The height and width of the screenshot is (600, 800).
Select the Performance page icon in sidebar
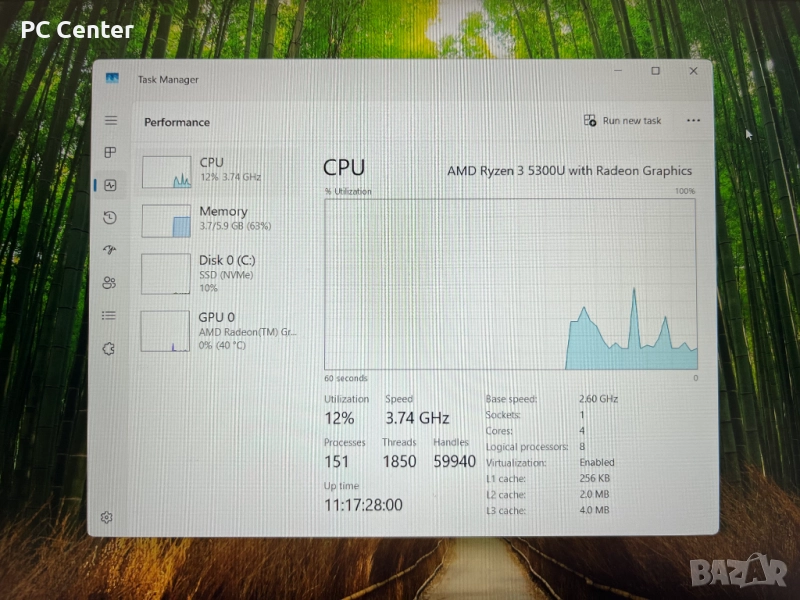click(x=110, y=185)
